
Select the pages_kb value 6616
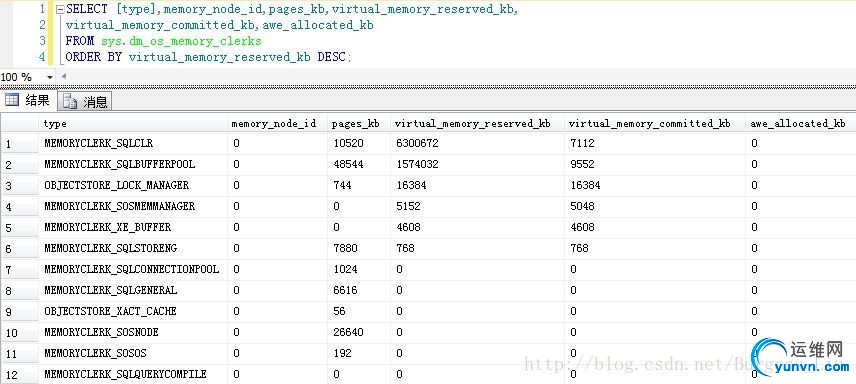click(346, 291)
